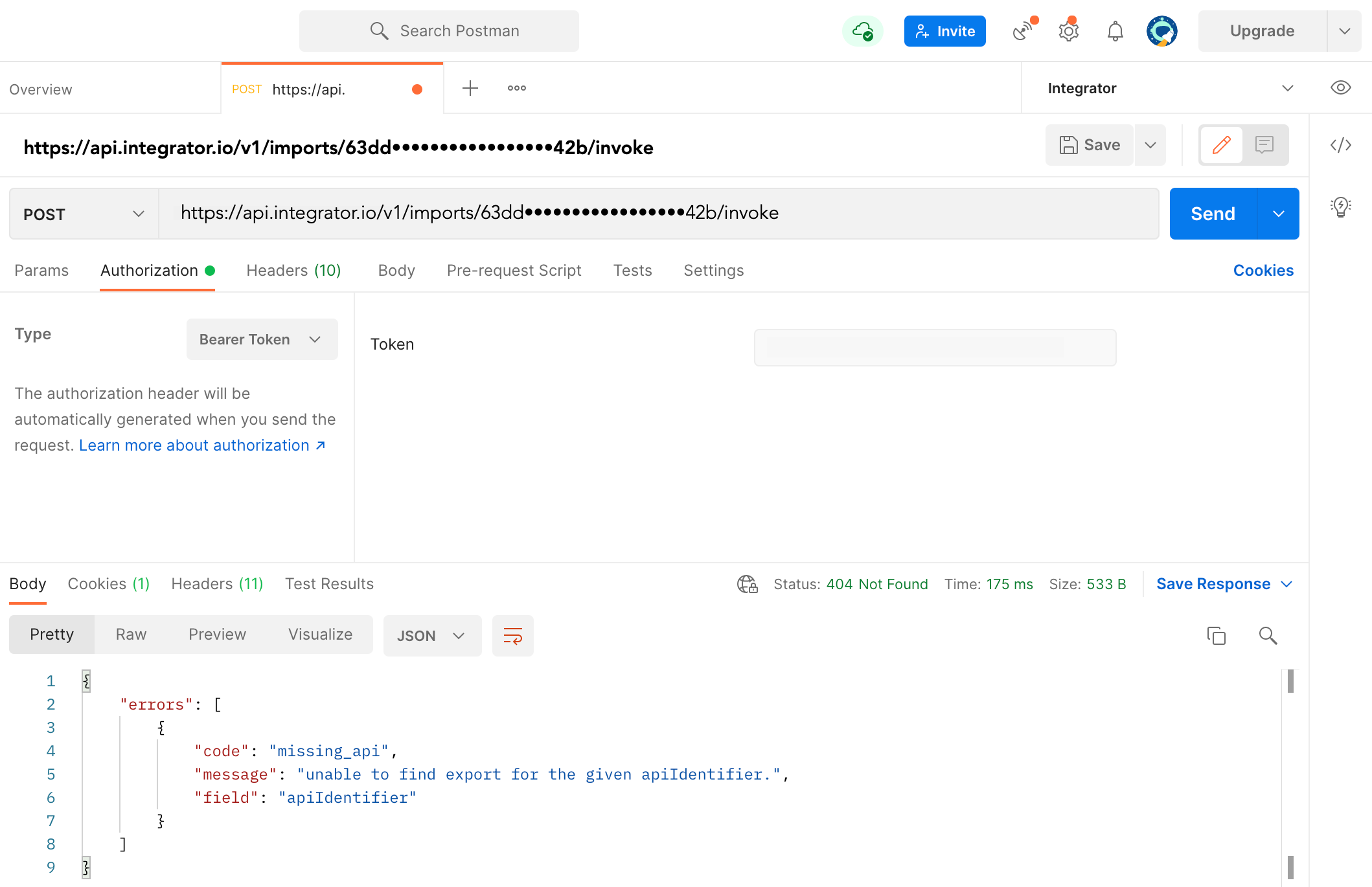Click the "missing_api" value in response
Image resolution: width=1372 pixels, height=887 pixels.
(328, 751)
